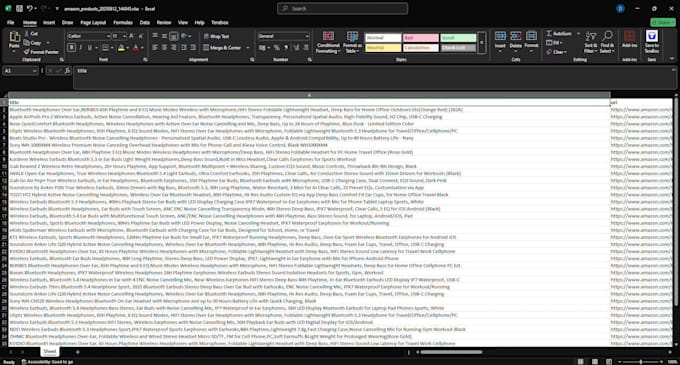Open the Terabox ribbon tab
680x365 pixels.
pyautogui.click(x=220, y=23)
